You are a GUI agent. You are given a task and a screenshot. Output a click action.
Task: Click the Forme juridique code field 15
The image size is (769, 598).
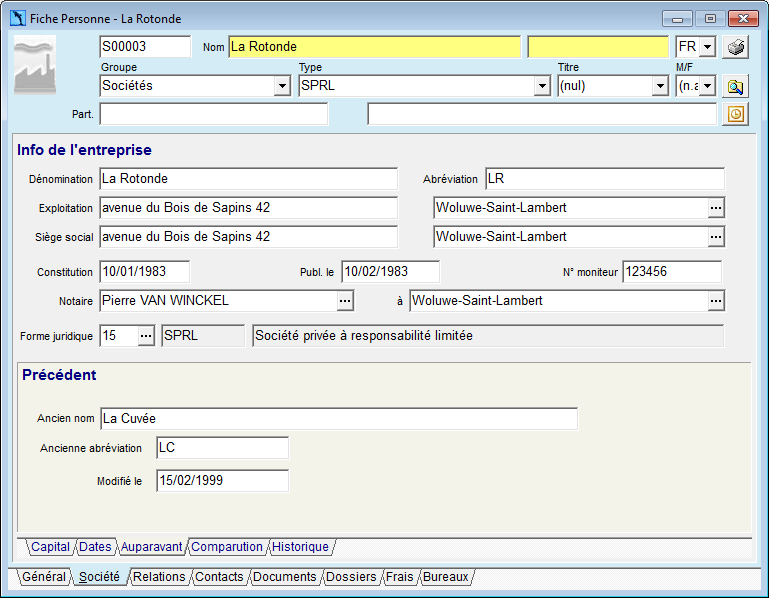pyautogui.click(x=119, y=336)
